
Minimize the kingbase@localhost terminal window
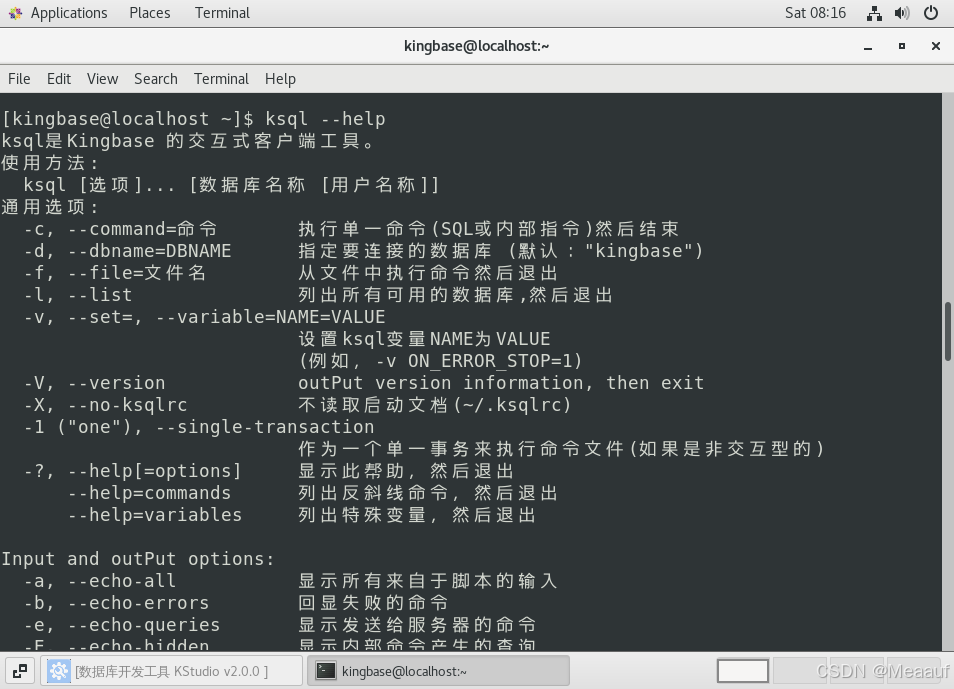pos(868,46)
